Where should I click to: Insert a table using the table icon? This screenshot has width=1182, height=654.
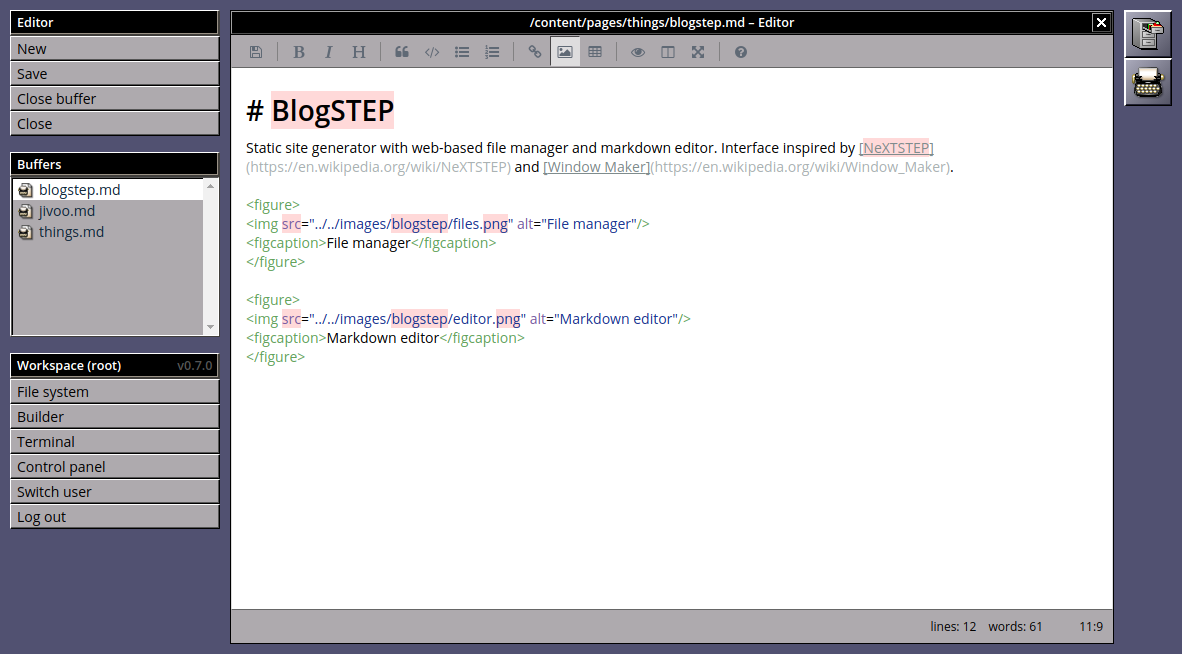[595, 52]
